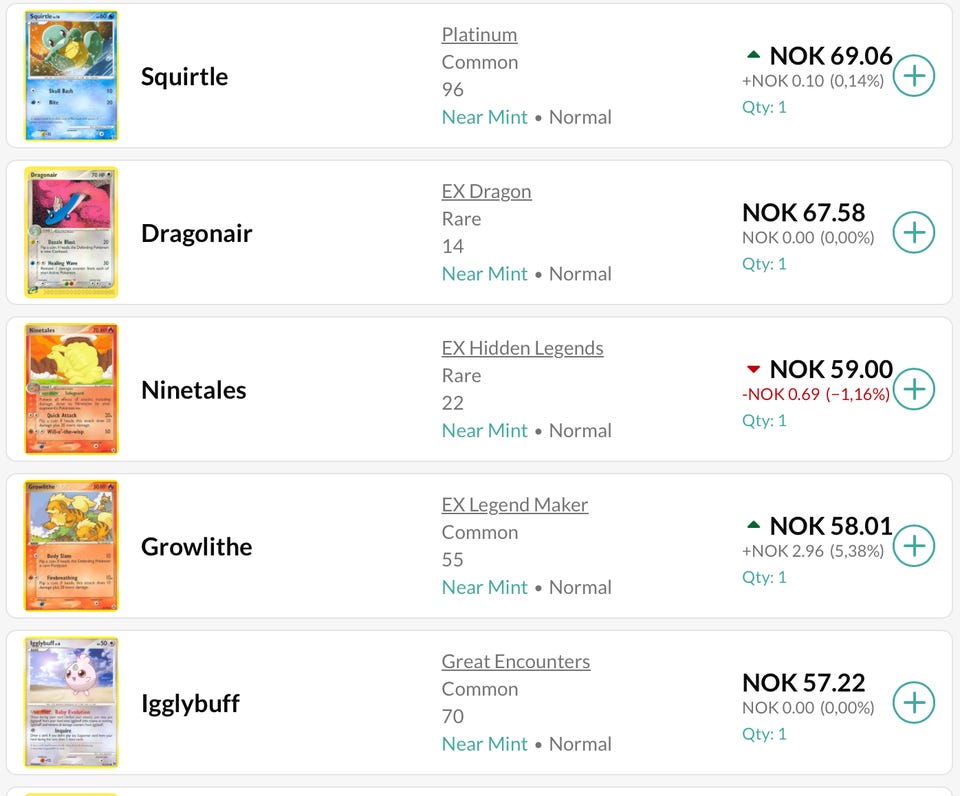
Task: Open the Igglybuff card thumbnail
Action: [71, 702]
